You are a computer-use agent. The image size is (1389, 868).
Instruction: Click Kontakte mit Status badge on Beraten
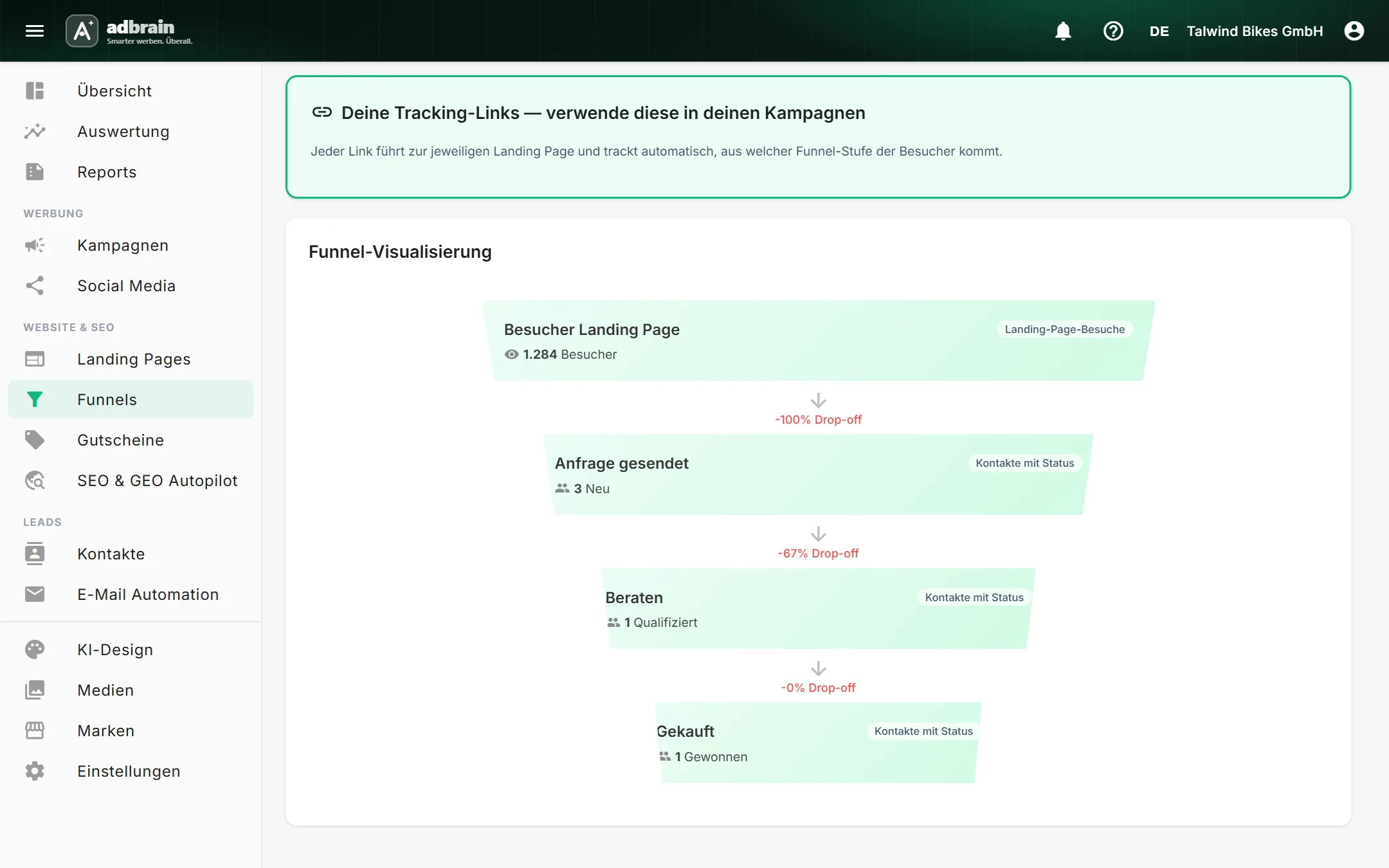point(974,597)
